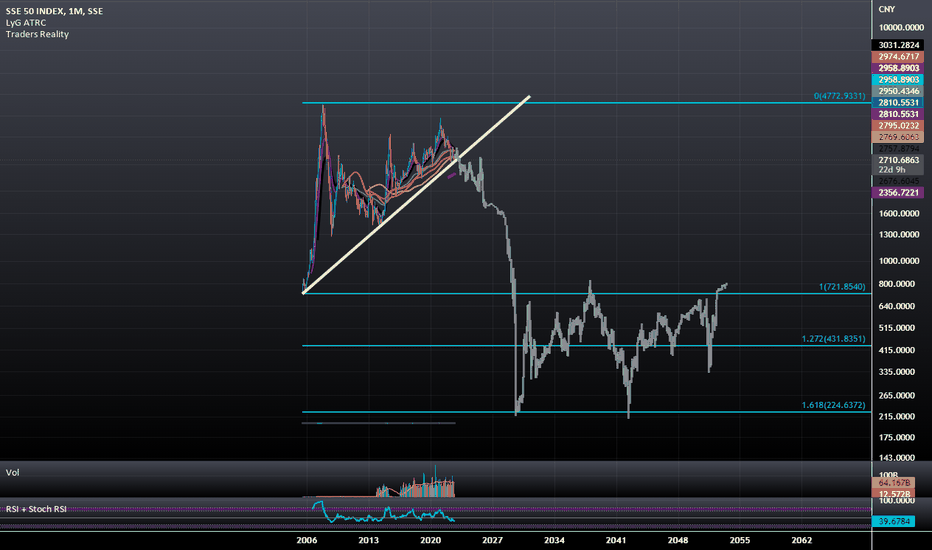Viewport: 932px width, 550px height.
Task: Click the 2795.0232 price tag
Action: [898, 125]
